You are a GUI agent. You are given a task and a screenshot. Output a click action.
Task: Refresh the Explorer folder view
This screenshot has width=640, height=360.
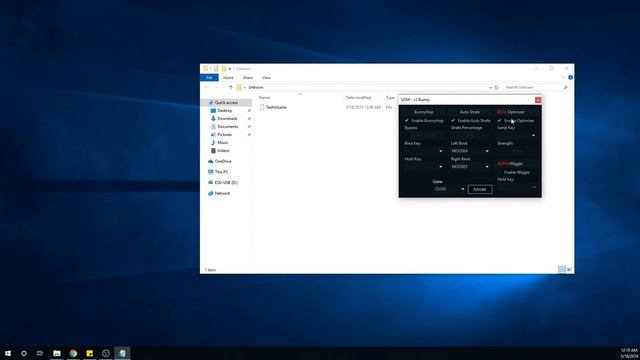497,87
